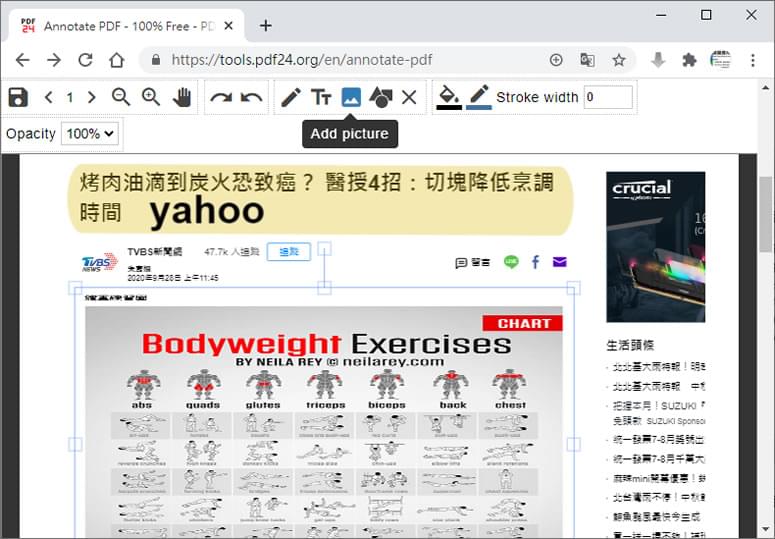Viewport: 775px width, 539px height.
Task: Zoom in with the plus magnifier
Action: point(151,97)
